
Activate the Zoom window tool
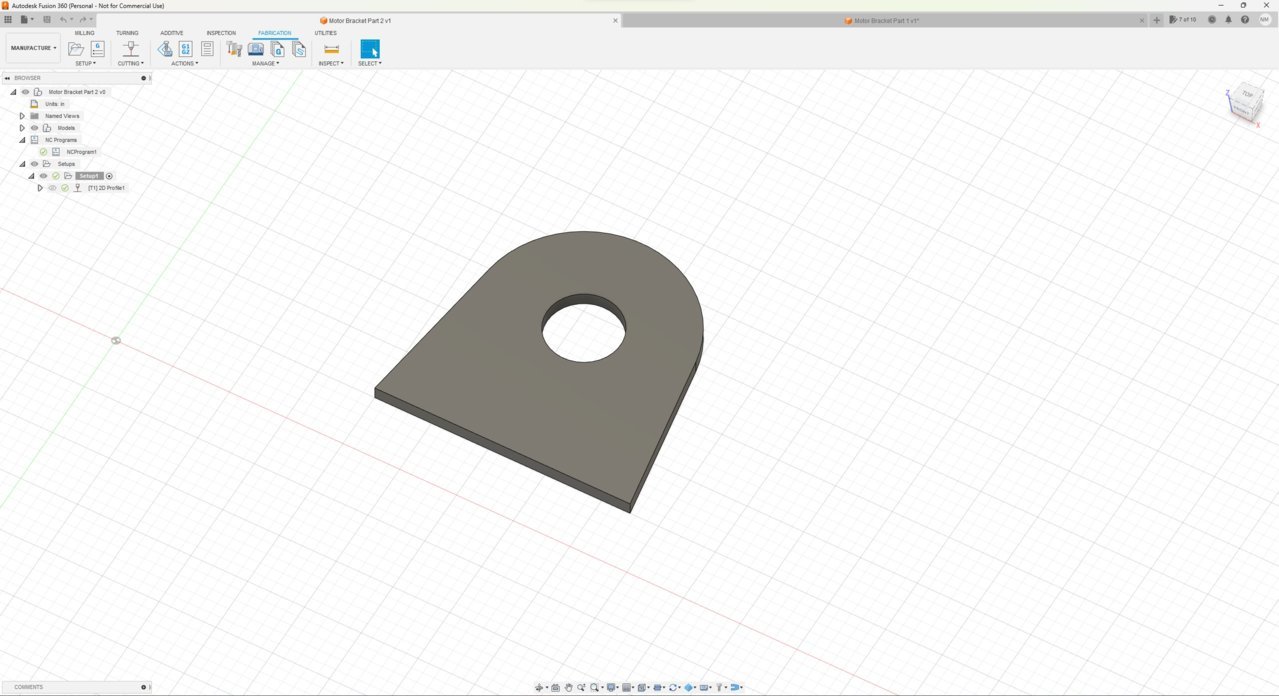tap(581, 687)
